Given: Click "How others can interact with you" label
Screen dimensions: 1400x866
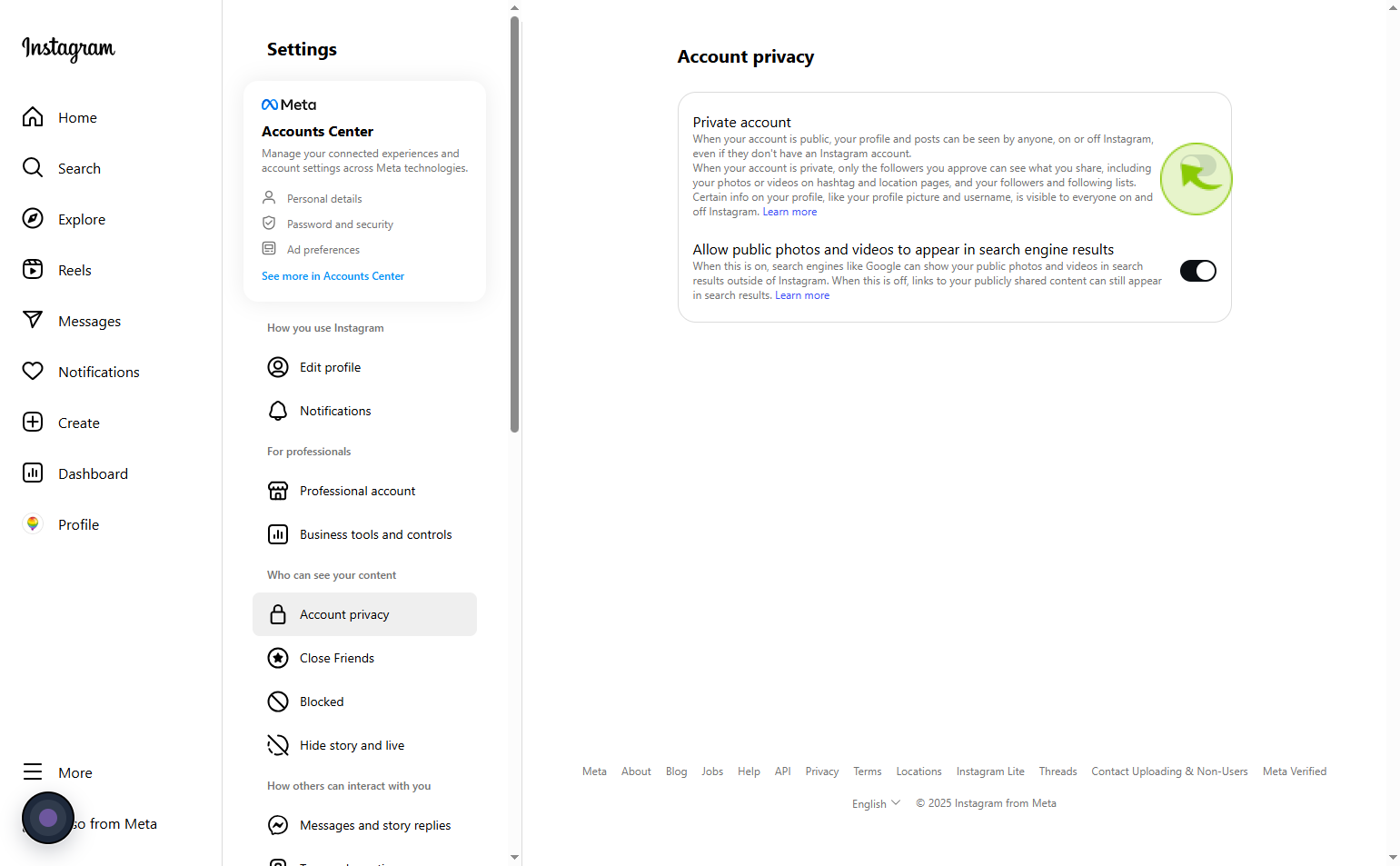Looking at the screenshot, I should point(349,786).
